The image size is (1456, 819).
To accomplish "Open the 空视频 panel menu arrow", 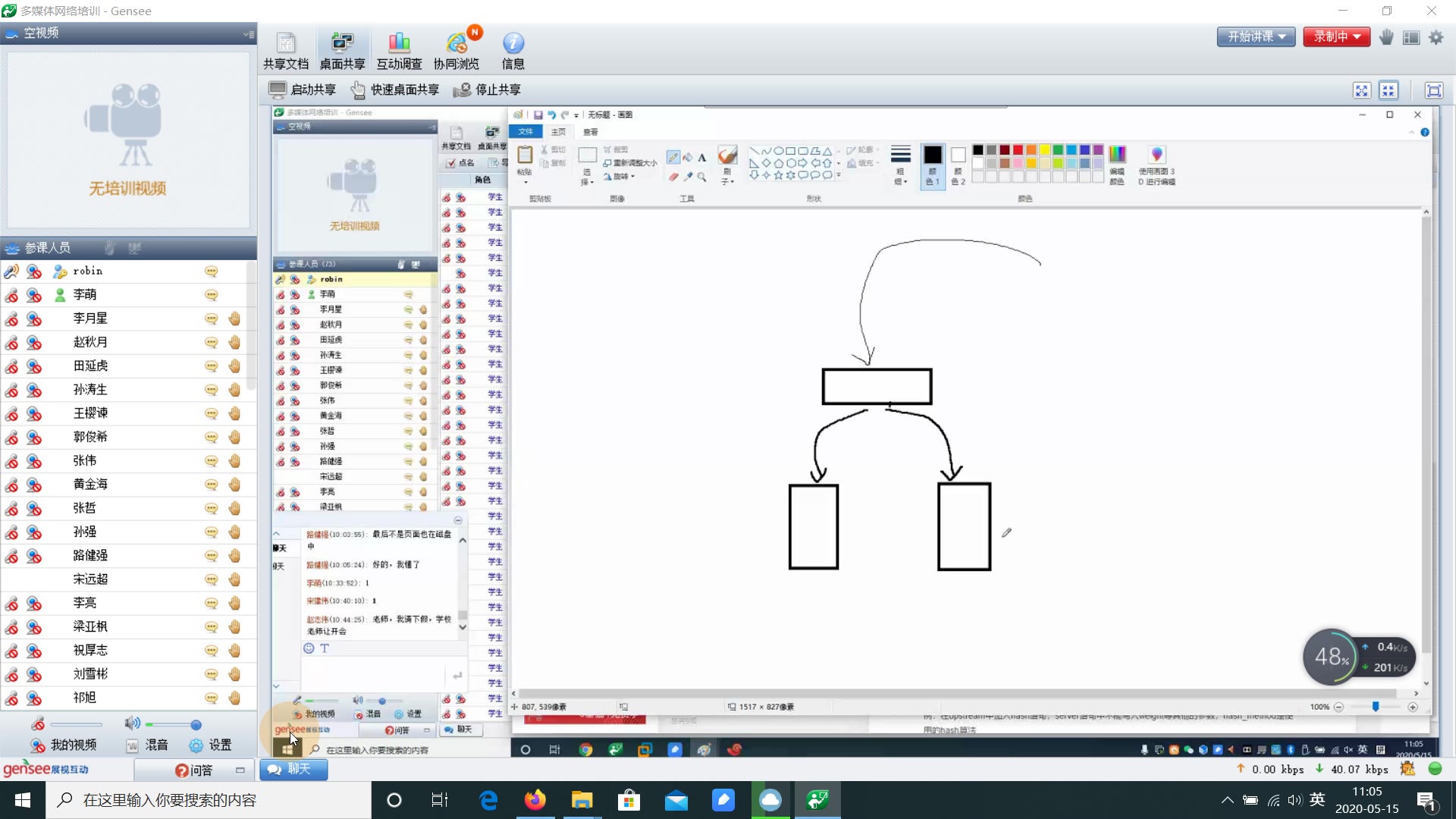I will click(x=248, y=34).
